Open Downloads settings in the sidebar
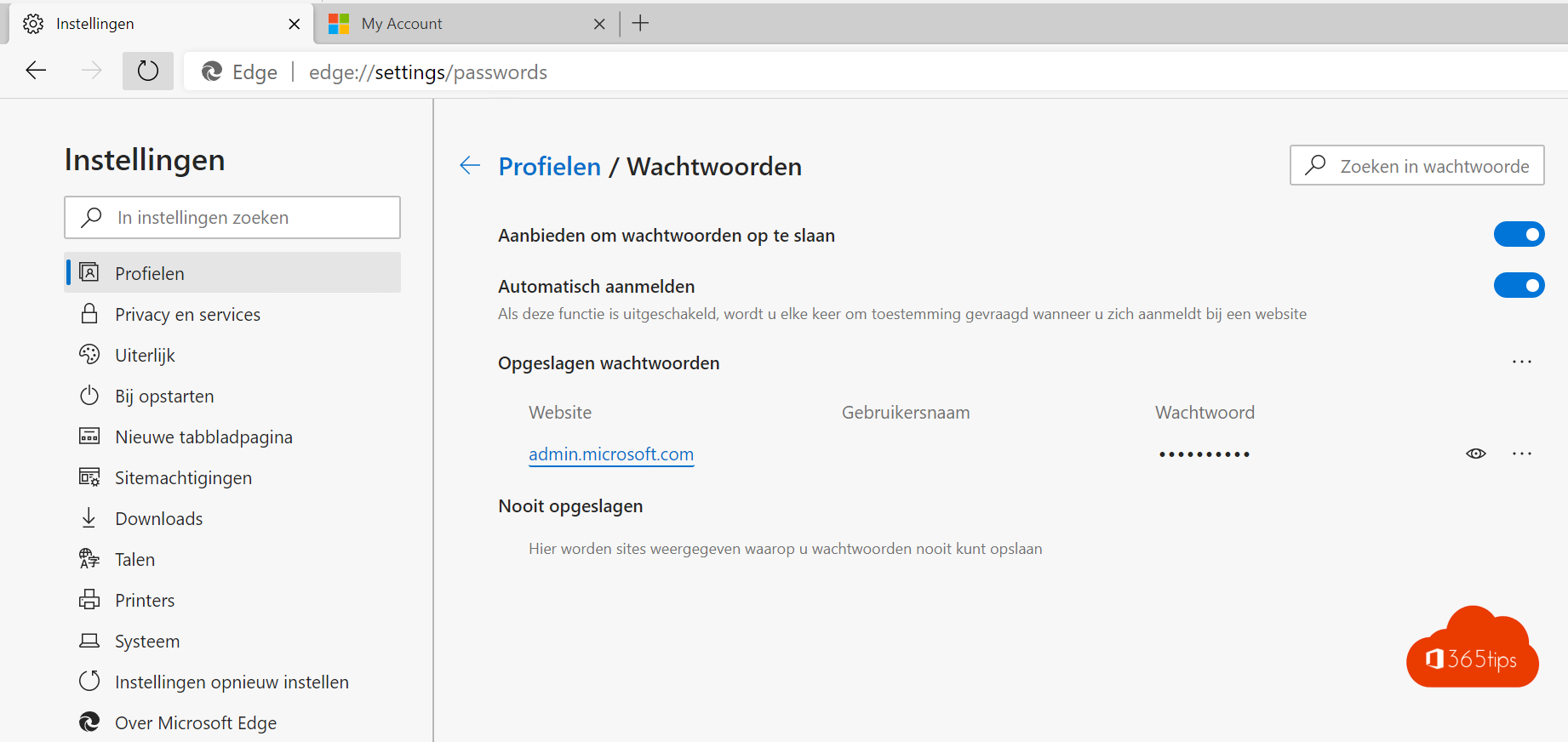This screenshot has height=742, width=1568. (x=232, y=518)
